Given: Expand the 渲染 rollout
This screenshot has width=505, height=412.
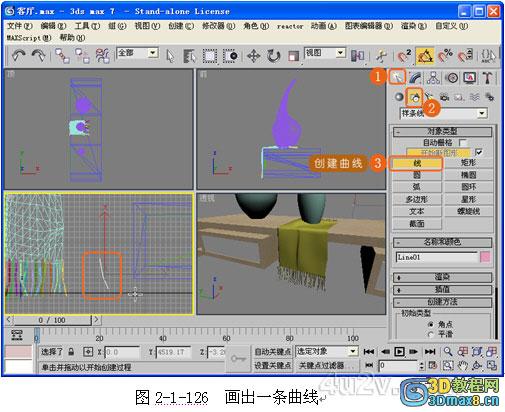Looking at the screenshot, I should [442, 277].
